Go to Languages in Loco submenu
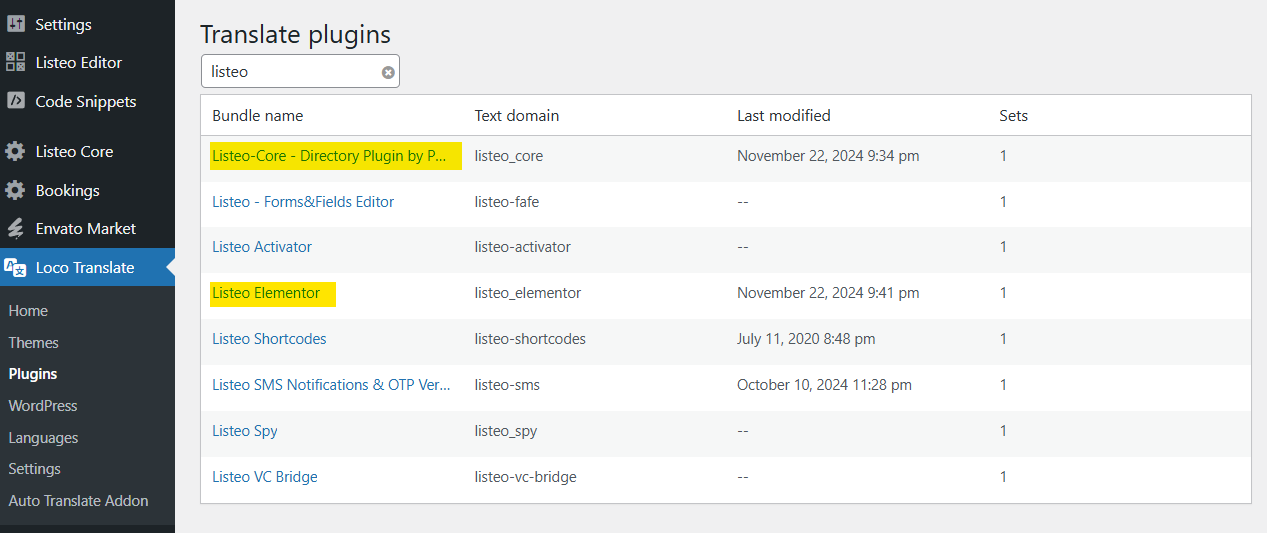Image resolution: width=1267 pixels, height=533 pixels. (43, 438)
